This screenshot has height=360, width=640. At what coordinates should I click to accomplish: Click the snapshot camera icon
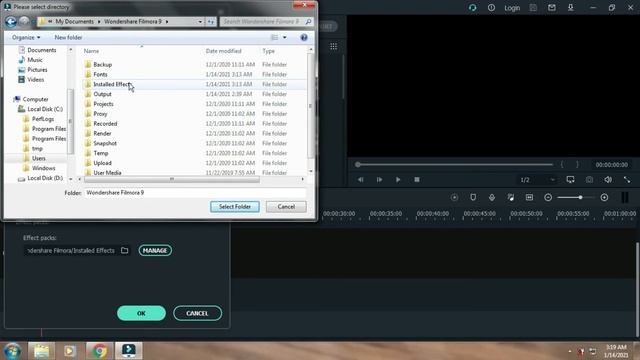589,180
